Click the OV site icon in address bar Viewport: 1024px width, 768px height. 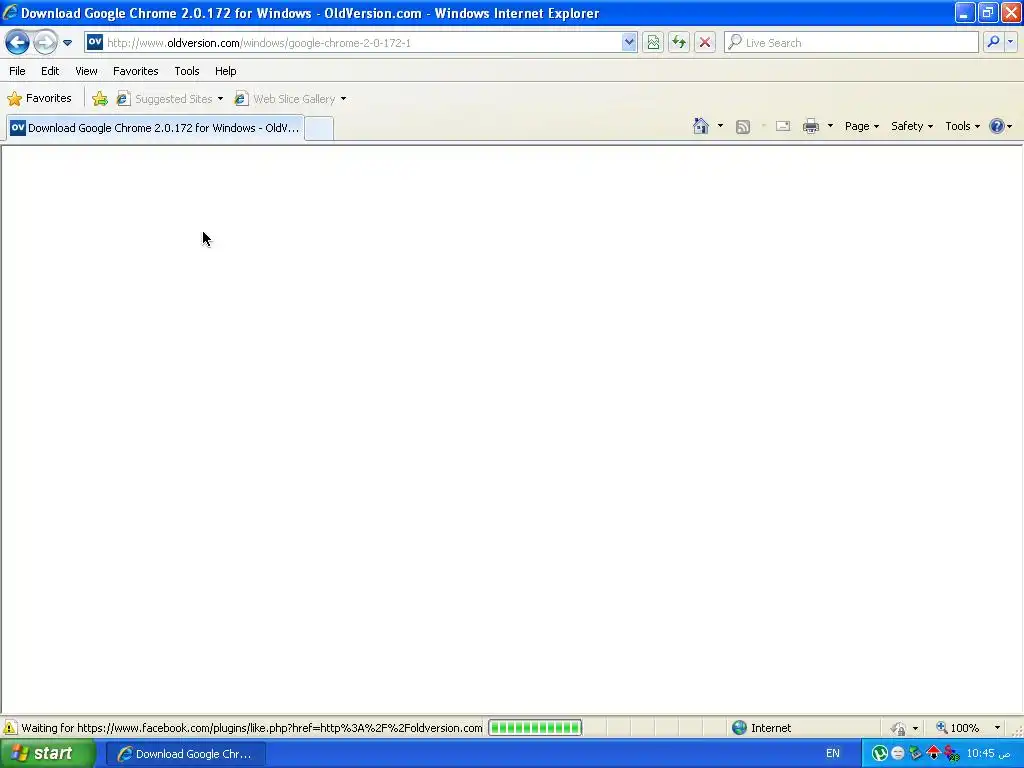tap(95, 42)
